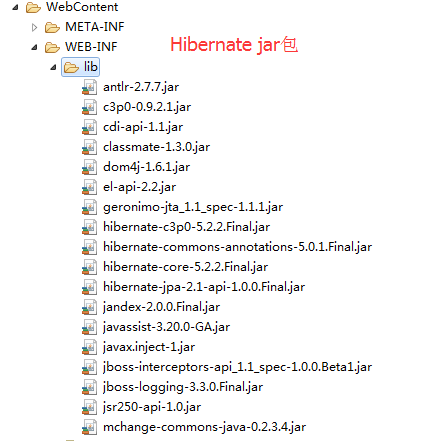This screenshot has width=432, height=441.
Task: Select hibernate-commons-annotations-5.0.1.Final.jar
Action: pyautogui.click(x=237, y=247)
